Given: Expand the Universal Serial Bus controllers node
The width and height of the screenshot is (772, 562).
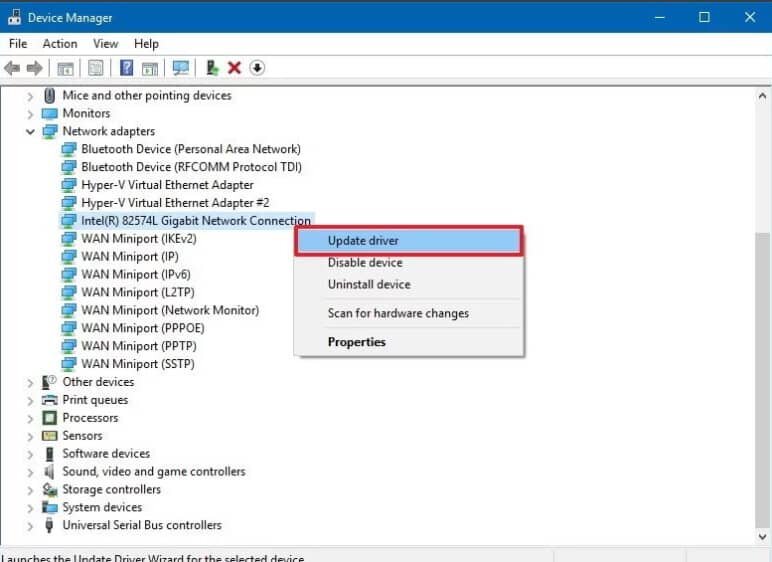Looking at the screenshot, I should 30,526.
